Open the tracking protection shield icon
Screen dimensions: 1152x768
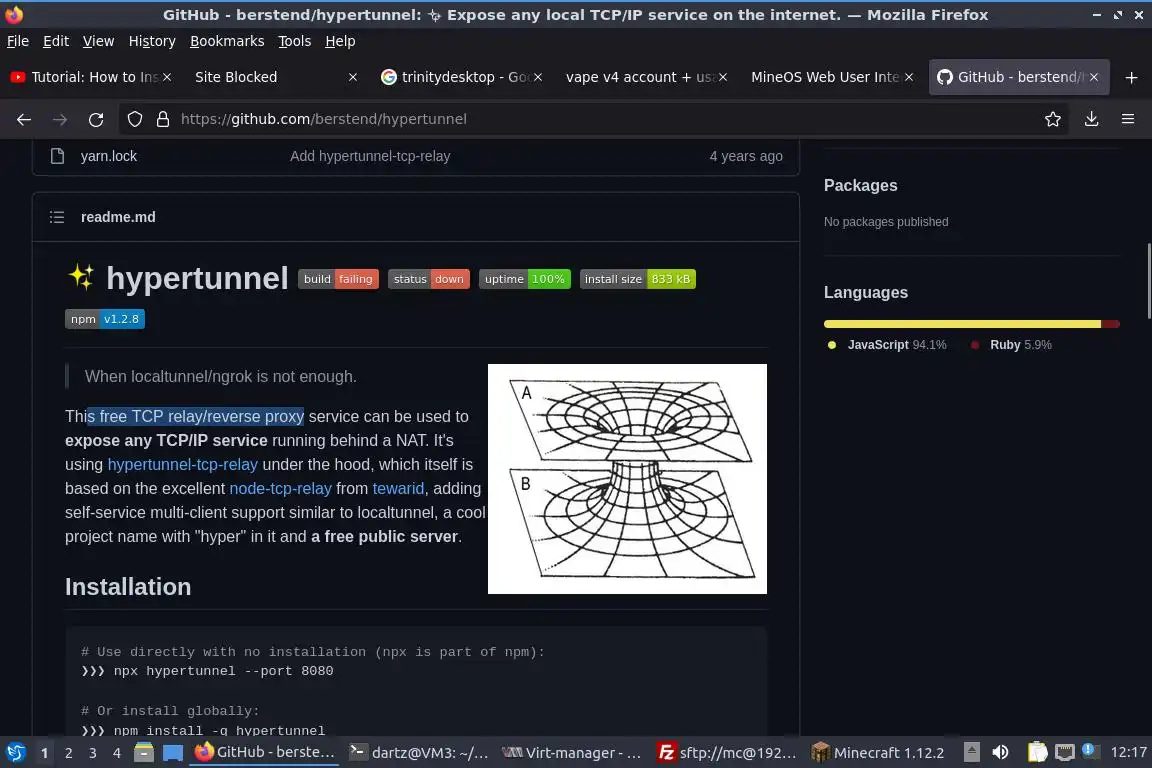point(134,119)
